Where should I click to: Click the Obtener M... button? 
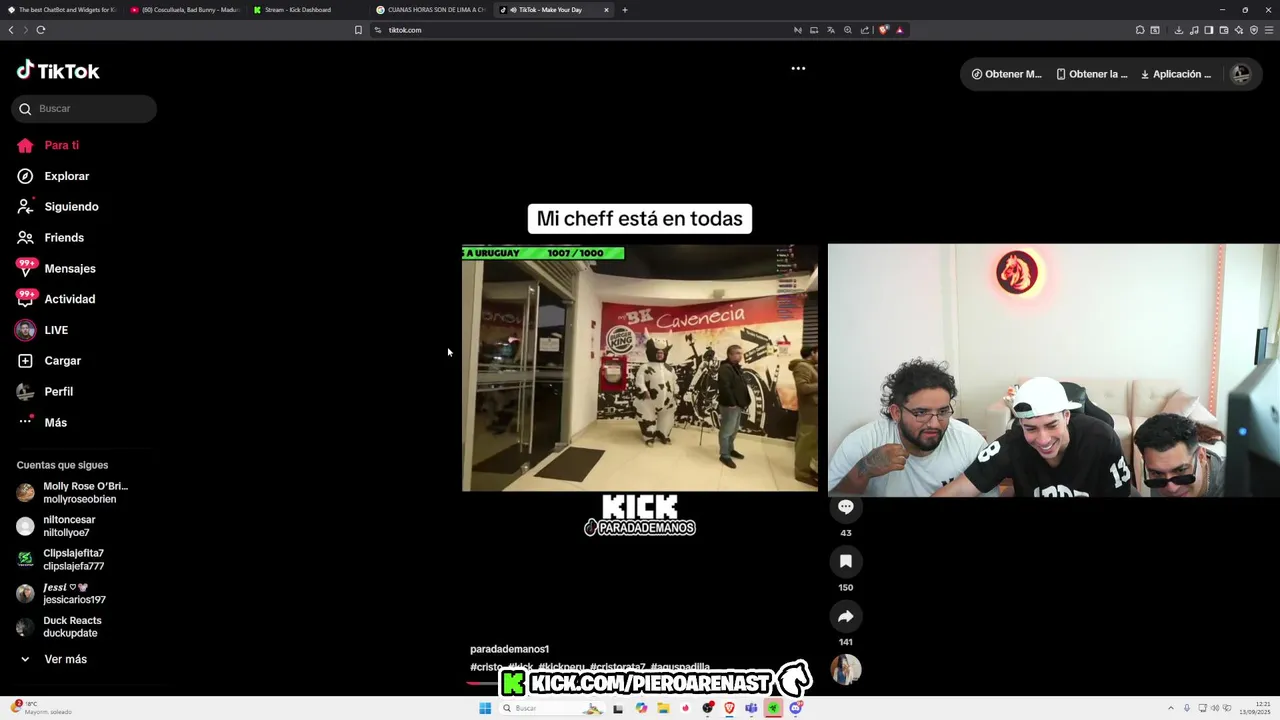click(1007, 74)
